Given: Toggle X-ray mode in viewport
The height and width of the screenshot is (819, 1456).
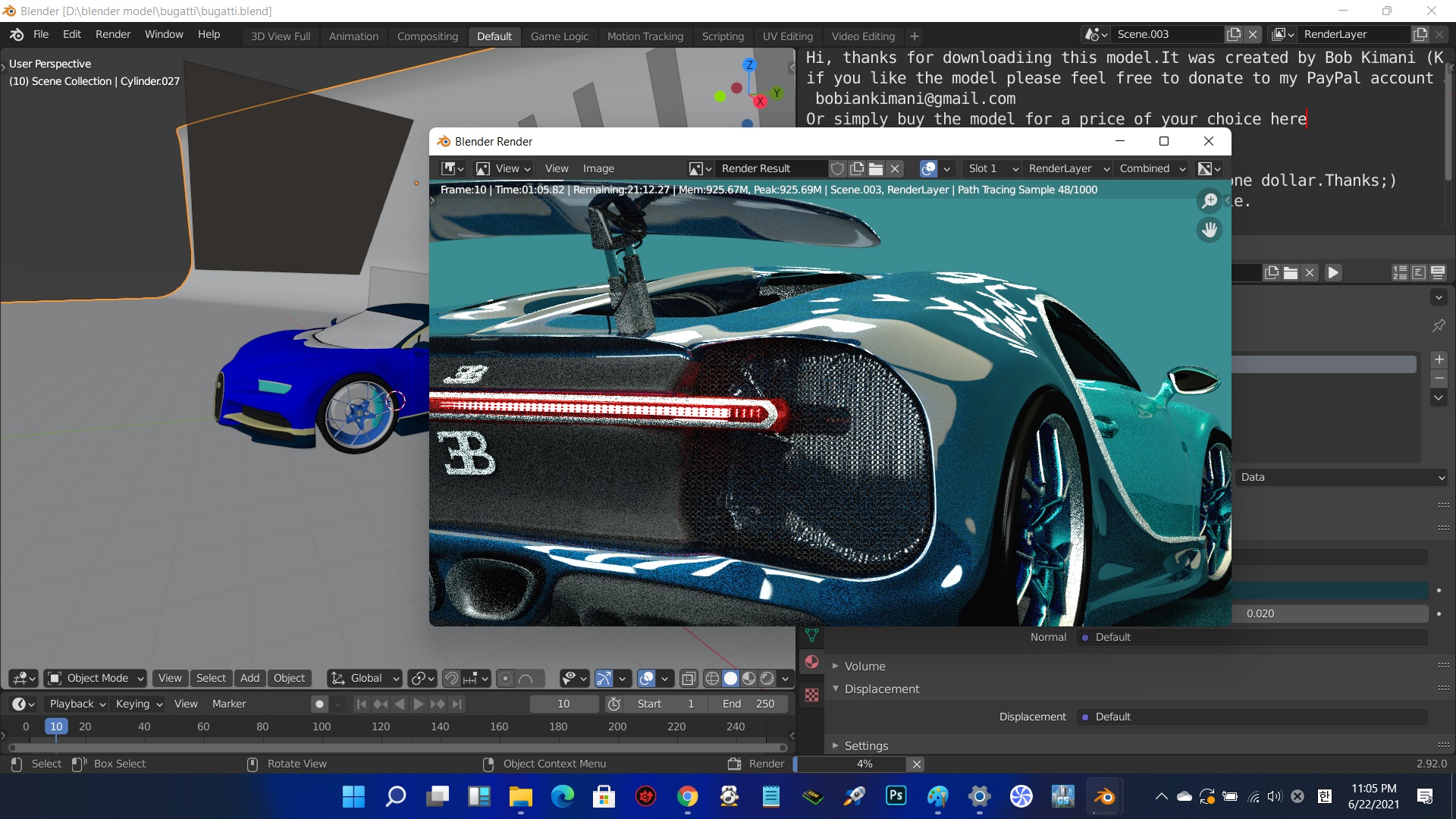Looking at the screenshot, I should click(689, 678).
